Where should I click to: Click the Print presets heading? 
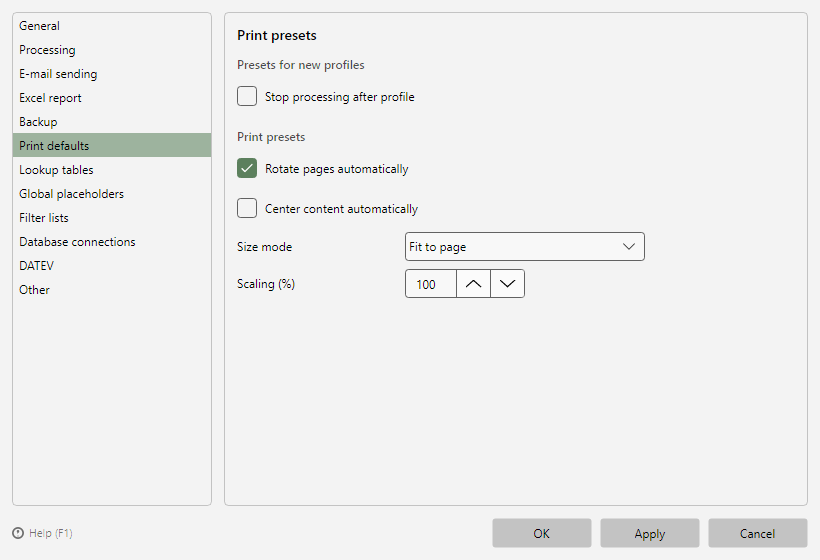tap(277, 36)
